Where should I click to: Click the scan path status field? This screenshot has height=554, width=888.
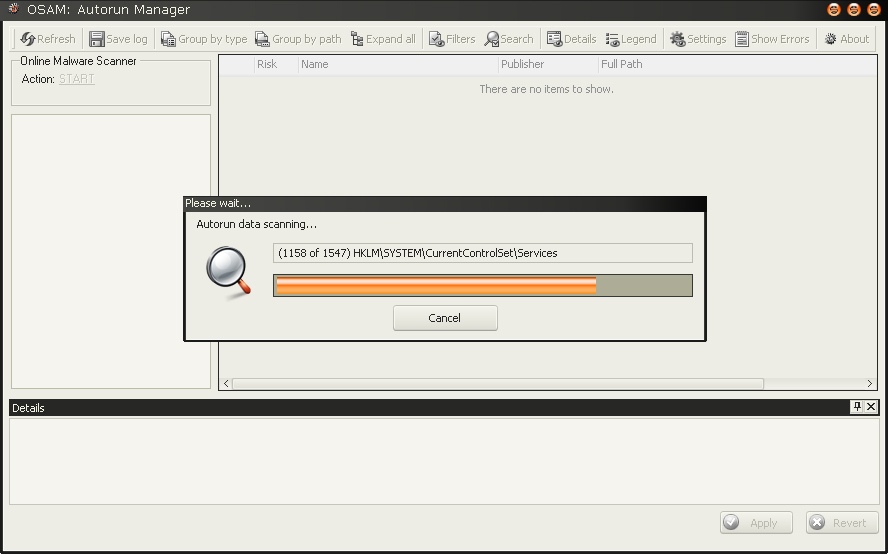click(x=483, y=253)
